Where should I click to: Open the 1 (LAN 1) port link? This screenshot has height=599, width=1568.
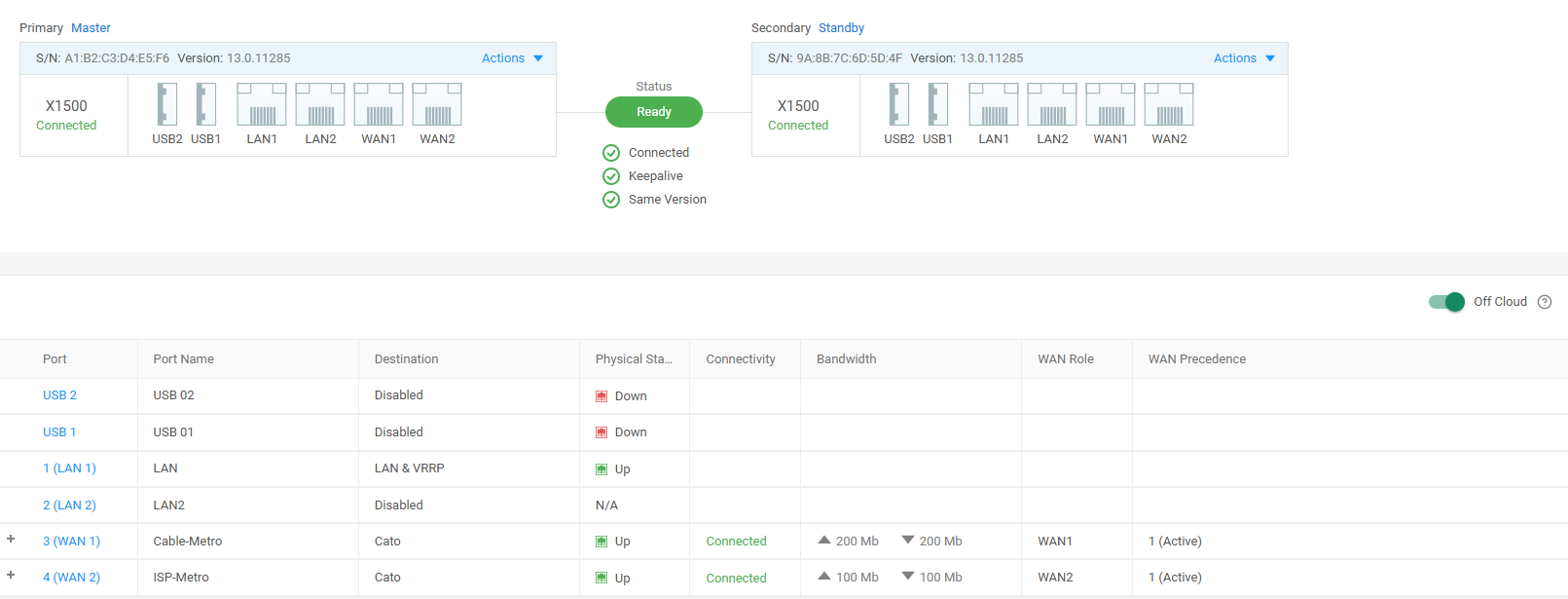(69, 468)
